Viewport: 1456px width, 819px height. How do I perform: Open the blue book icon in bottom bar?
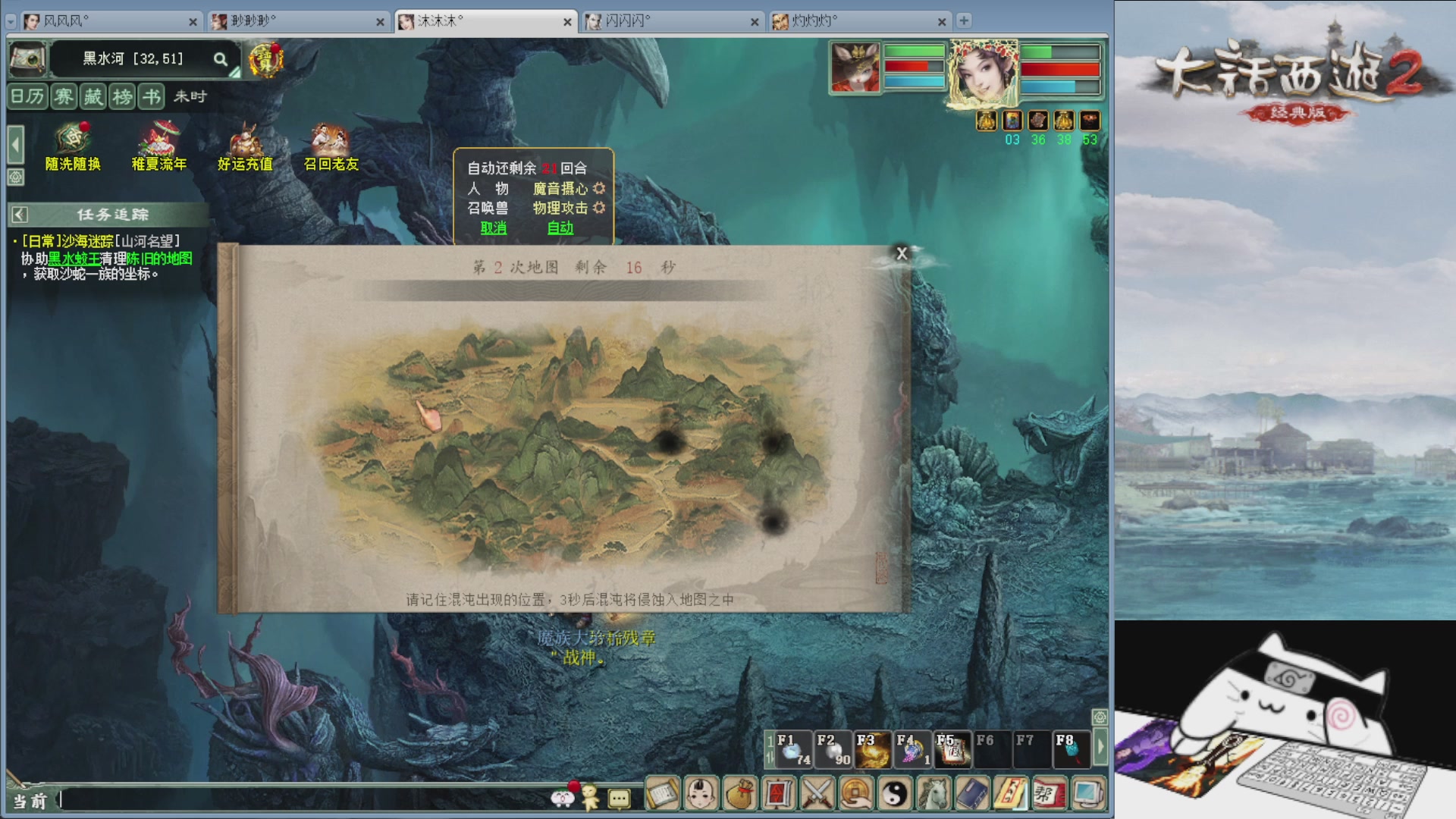click(972, 794)
